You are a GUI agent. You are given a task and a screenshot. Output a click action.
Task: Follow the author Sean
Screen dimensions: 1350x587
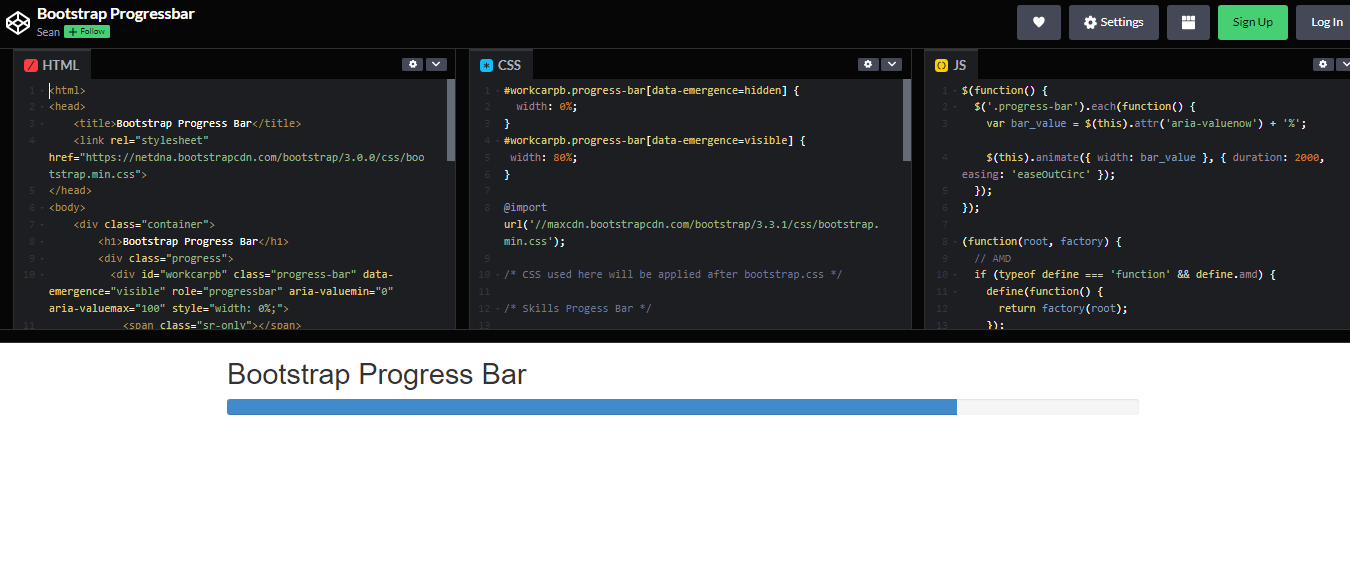pos(86,31)
